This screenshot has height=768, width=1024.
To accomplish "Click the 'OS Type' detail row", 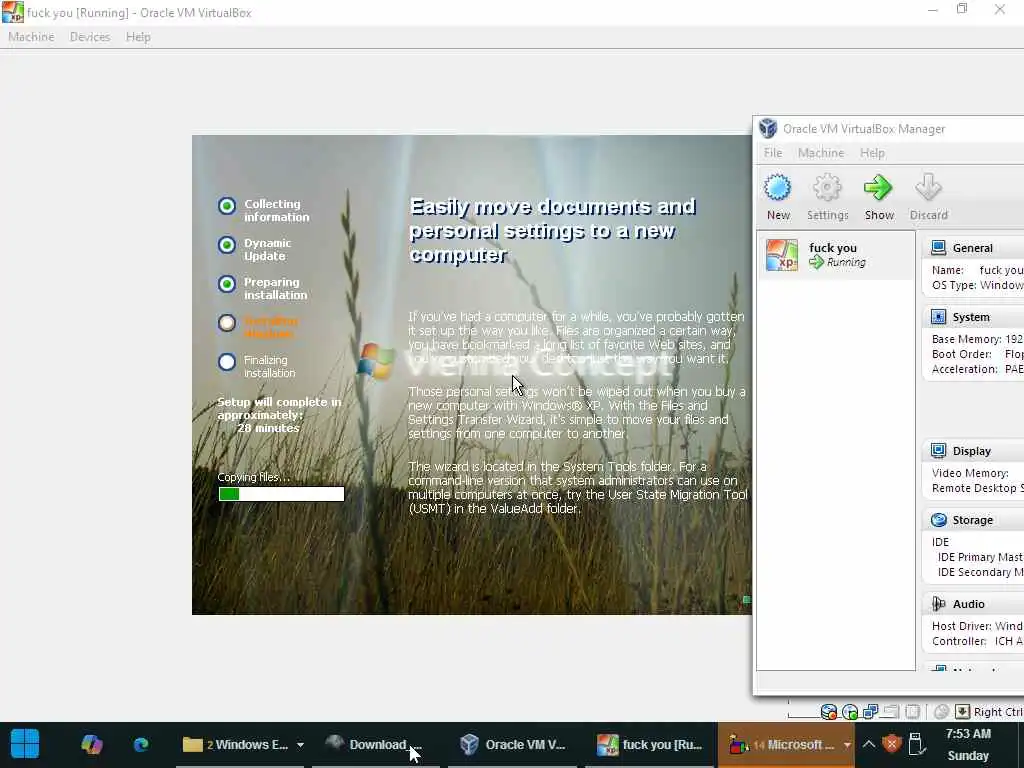I will (977, 285).
